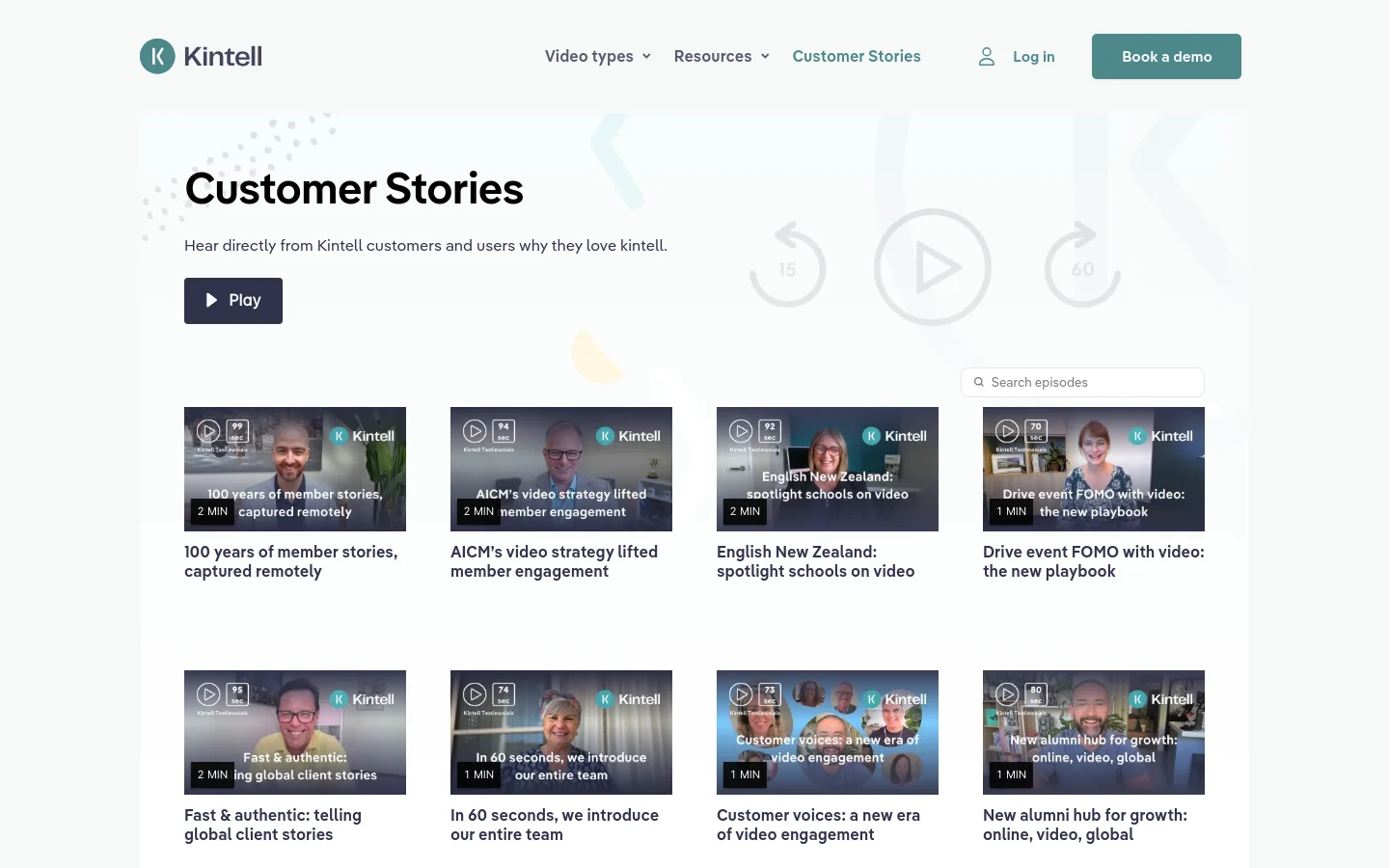1389x868 pixels.
Task: Click 2 MIN label on Fast & authentic thumbnail
Action: (212, 774)
